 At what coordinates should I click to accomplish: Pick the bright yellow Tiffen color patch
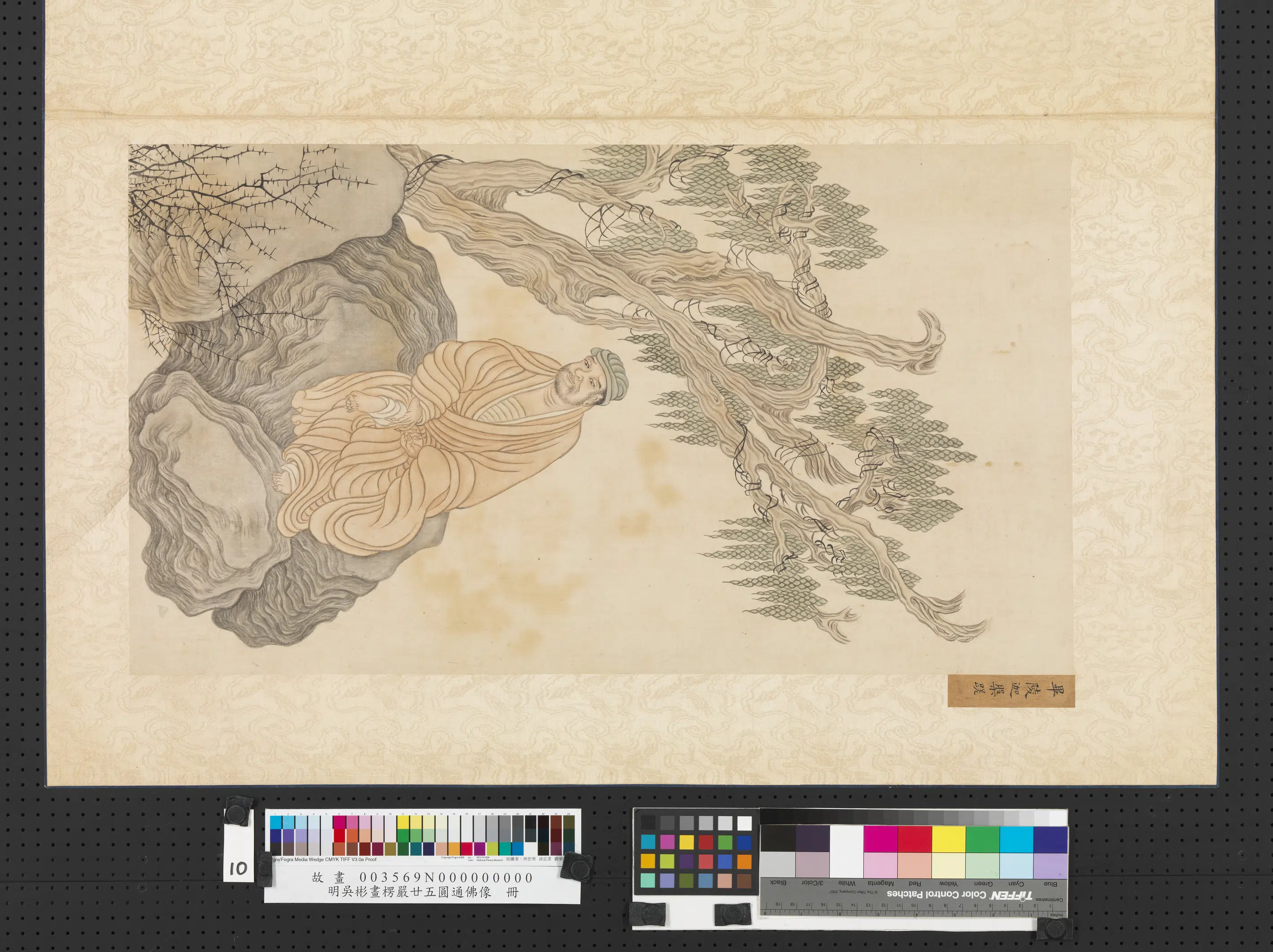[x=948, y=839]
